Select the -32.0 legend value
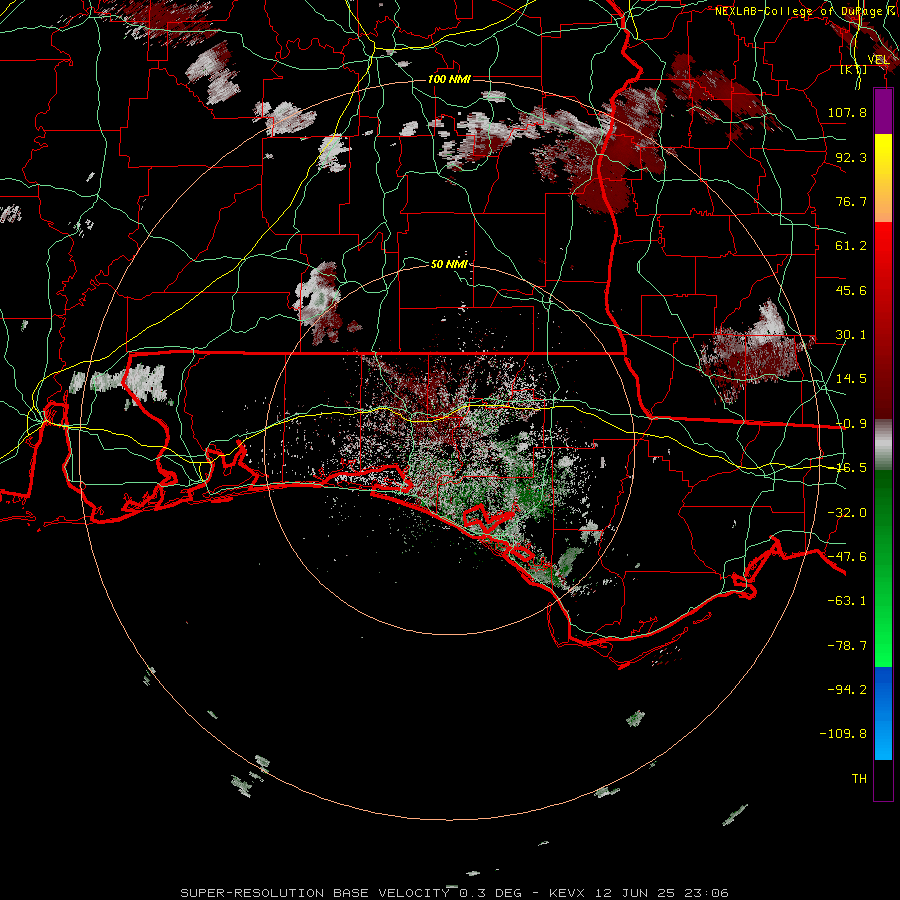This screenshot has width=900, height=900. tap(847, 513)
